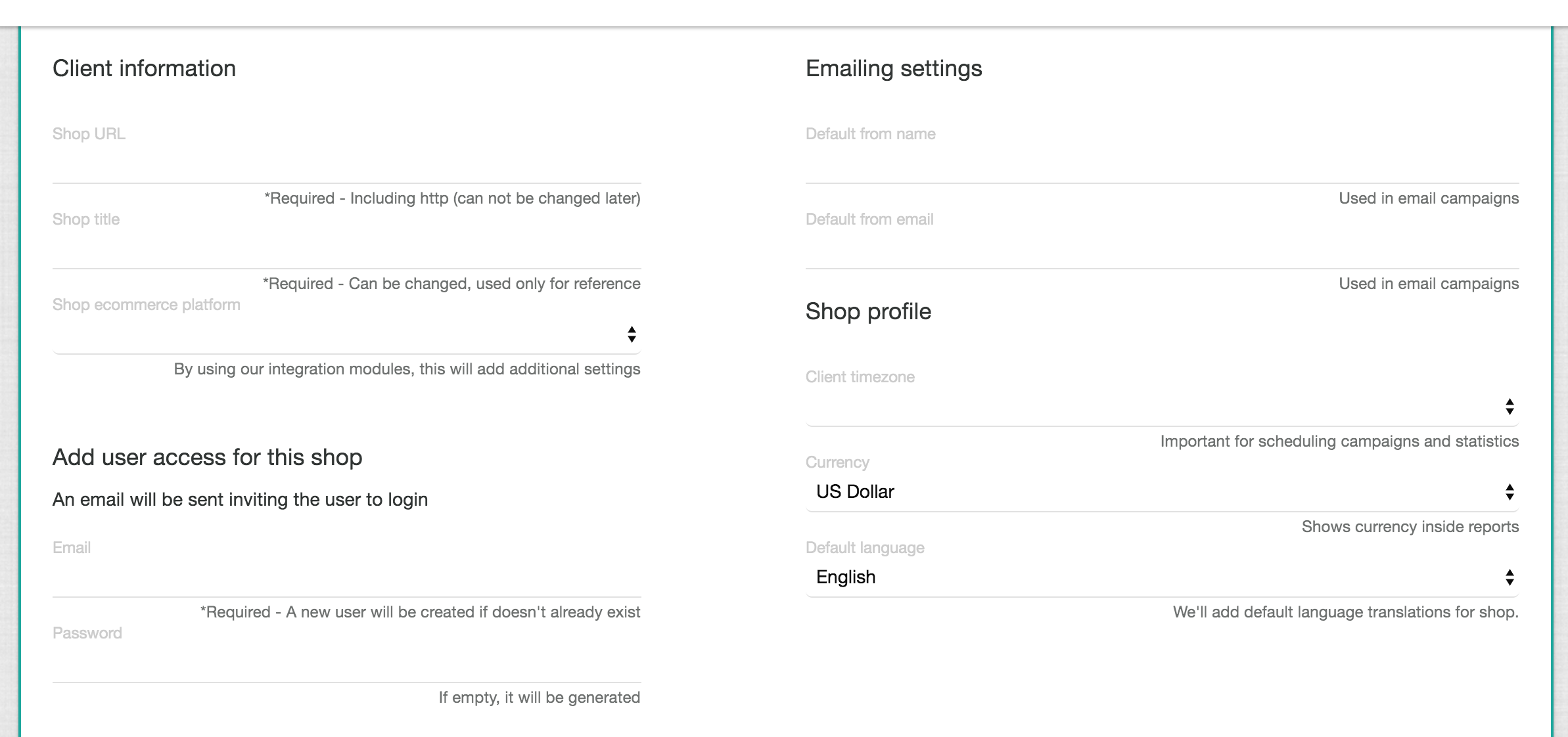Click 'Used in email campaigns' under Default from email
This screenshot has width=1568, height=737.
click(1429, 284)
